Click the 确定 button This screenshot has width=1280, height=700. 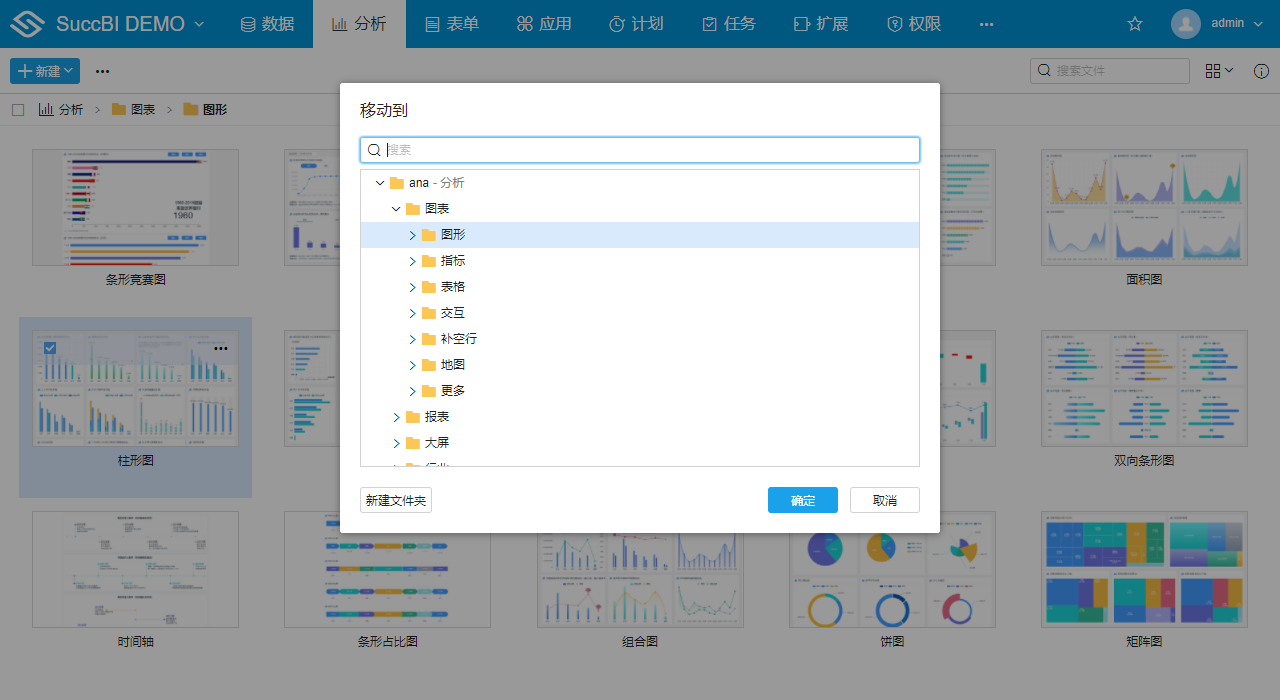click(x=803, y=499)
